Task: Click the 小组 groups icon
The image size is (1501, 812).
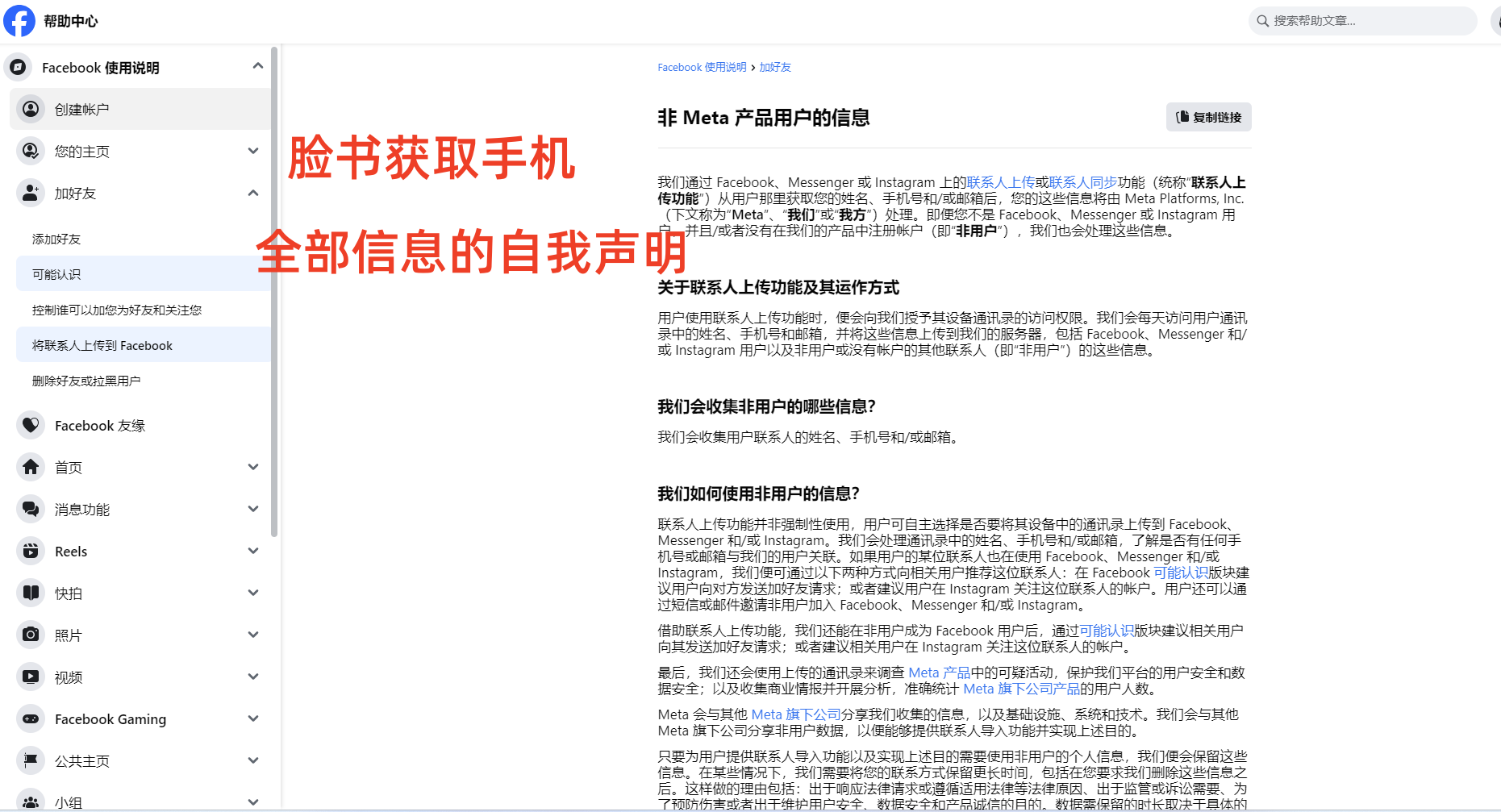Action: click(x=31, y=802)
